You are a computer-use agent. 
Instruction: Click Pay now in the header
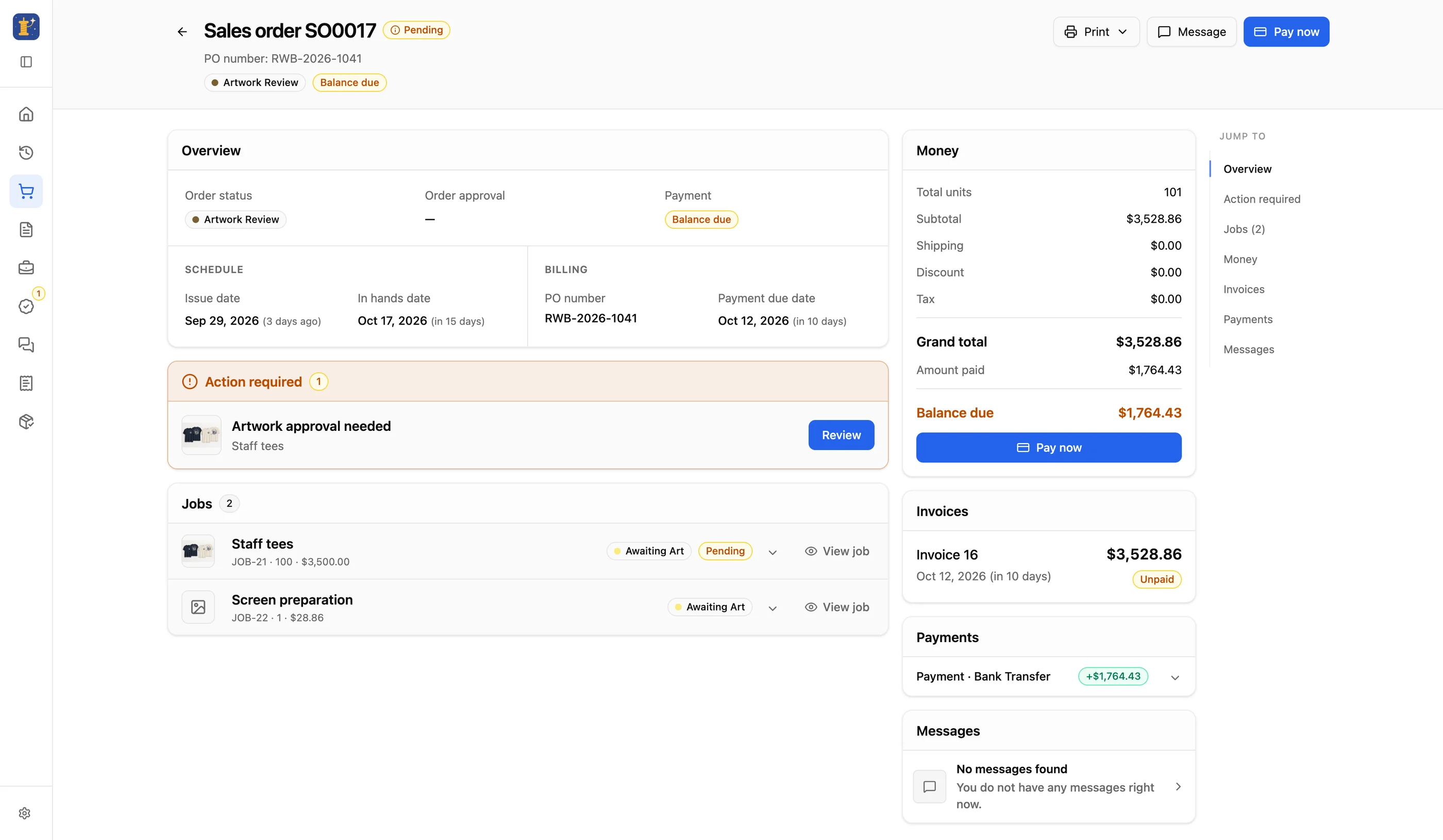pos(1286,31)
